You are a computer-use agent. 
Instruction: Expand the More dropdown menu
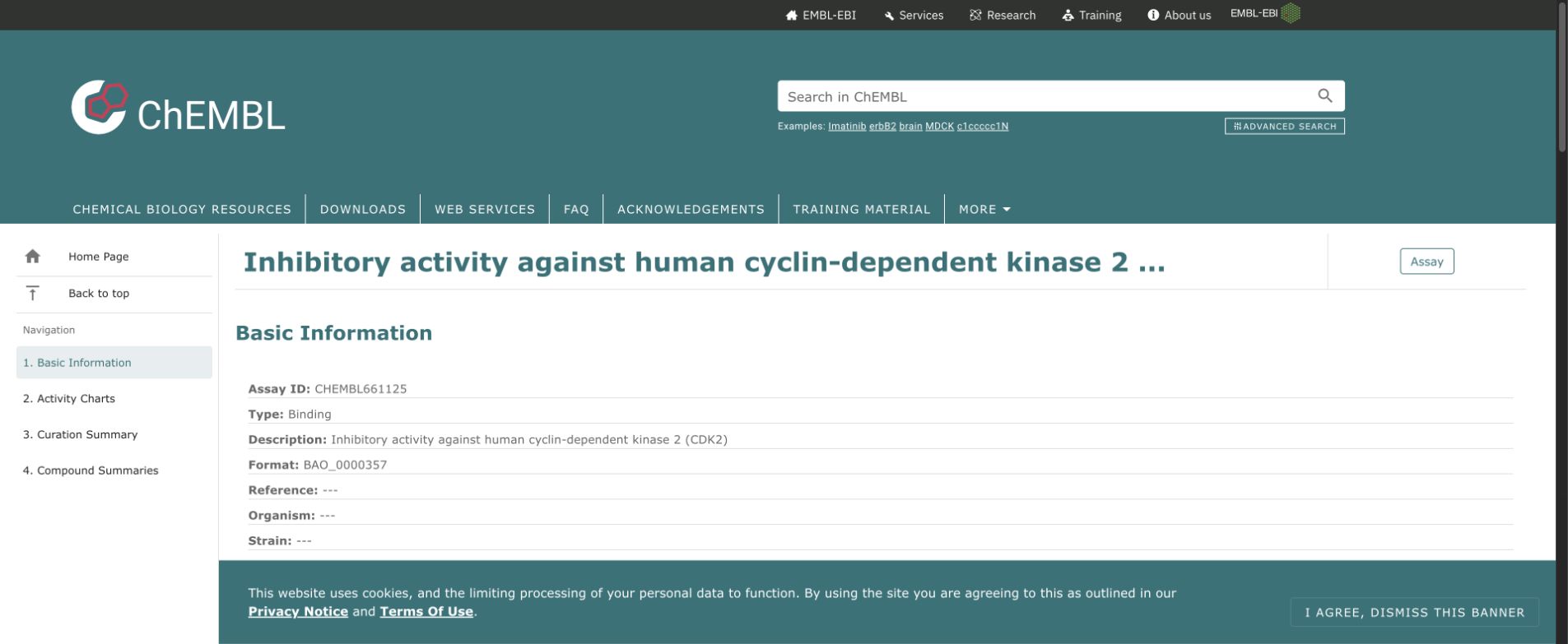tap(984, 209)
